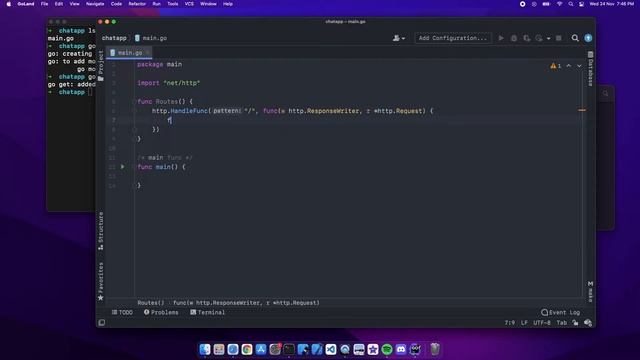Open Google Chrome from the Dock
Screen dimensions: 640x360
[247, 349]
